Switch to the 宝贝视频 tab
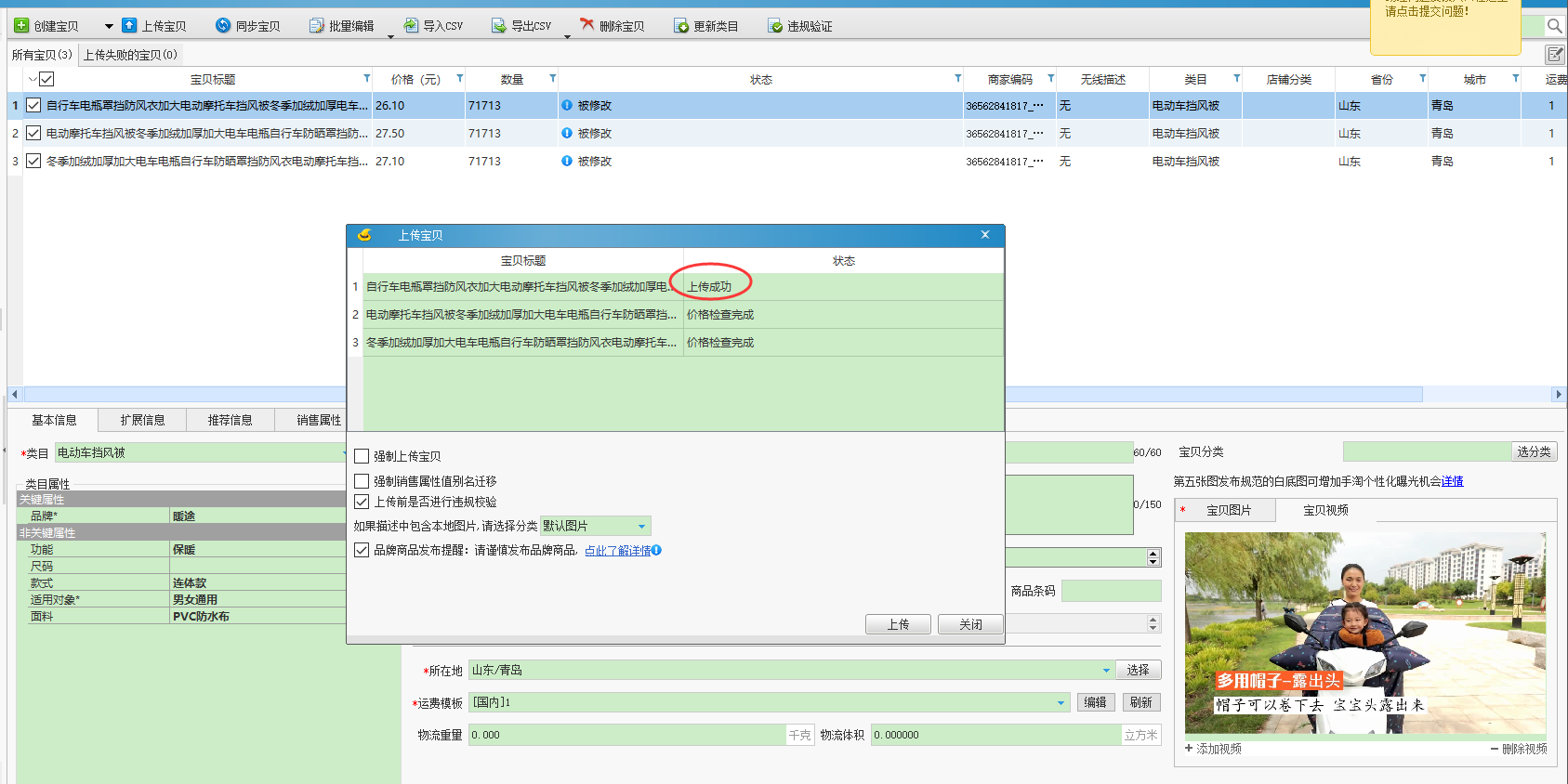This screenshot has width=1568, height=784. tap(1324, 511)
